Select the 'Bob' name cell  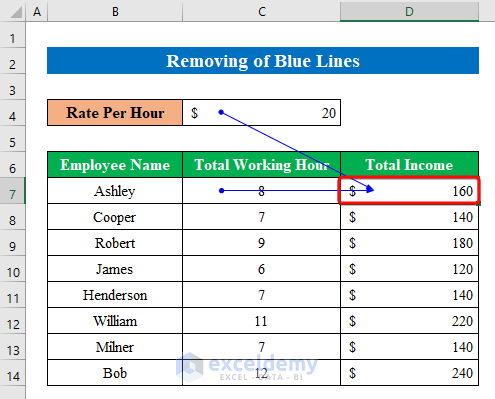[x=115, y=373]
